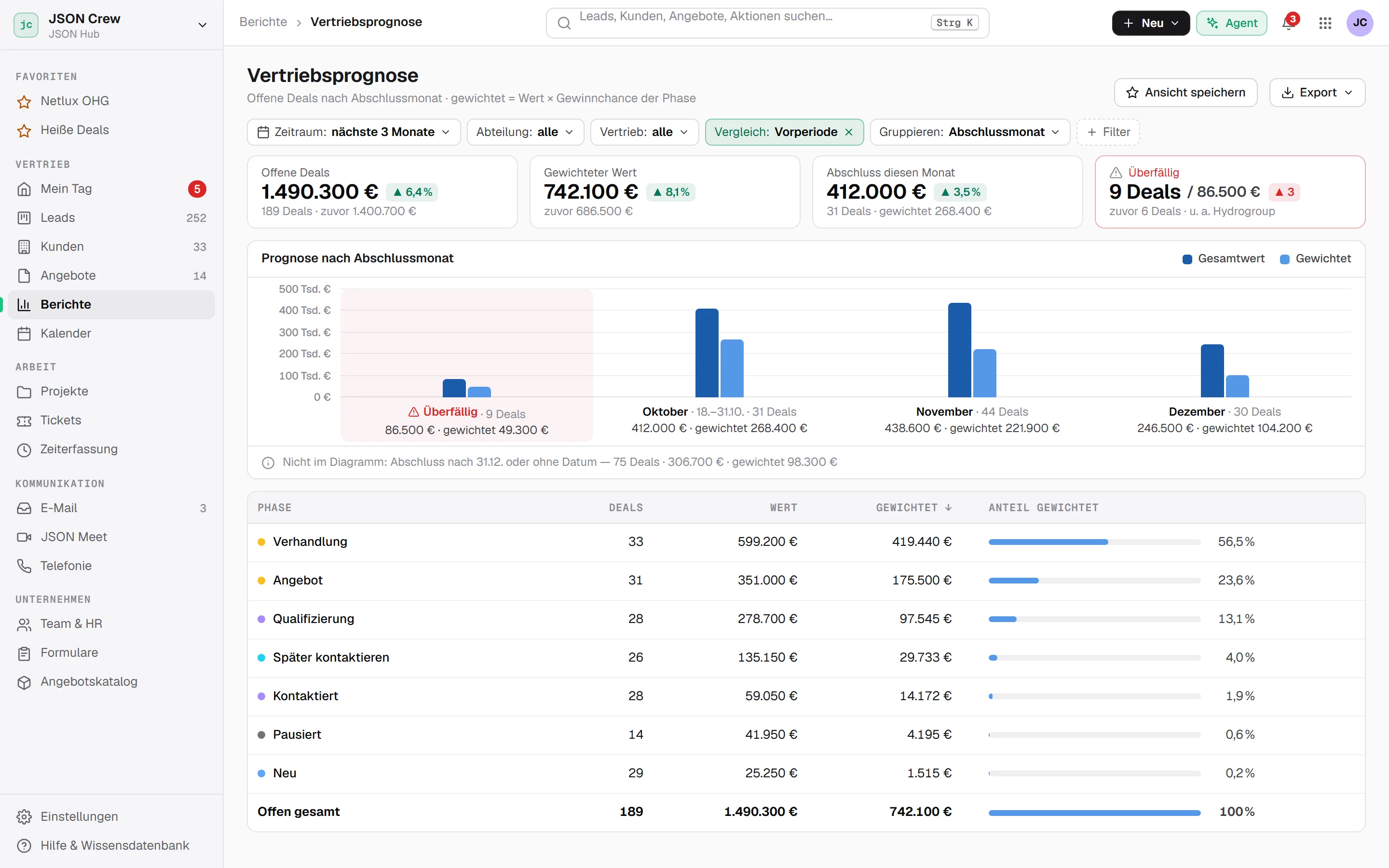1389x868 pixels.
Task: Open the Abteilung filter dropdown
Action: (x=525, y=132)
